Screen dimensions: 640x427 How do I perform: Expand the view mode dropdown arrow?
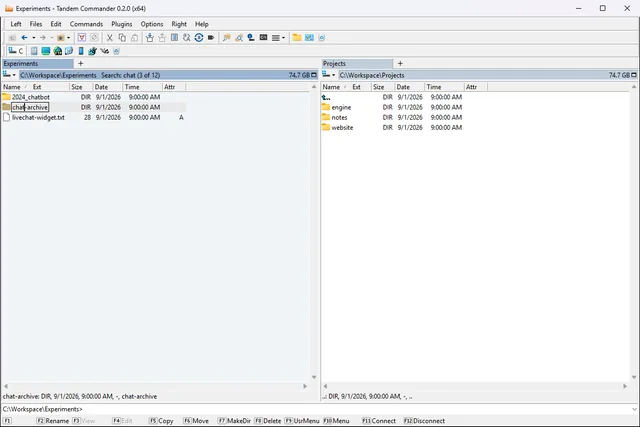(283, 38)
